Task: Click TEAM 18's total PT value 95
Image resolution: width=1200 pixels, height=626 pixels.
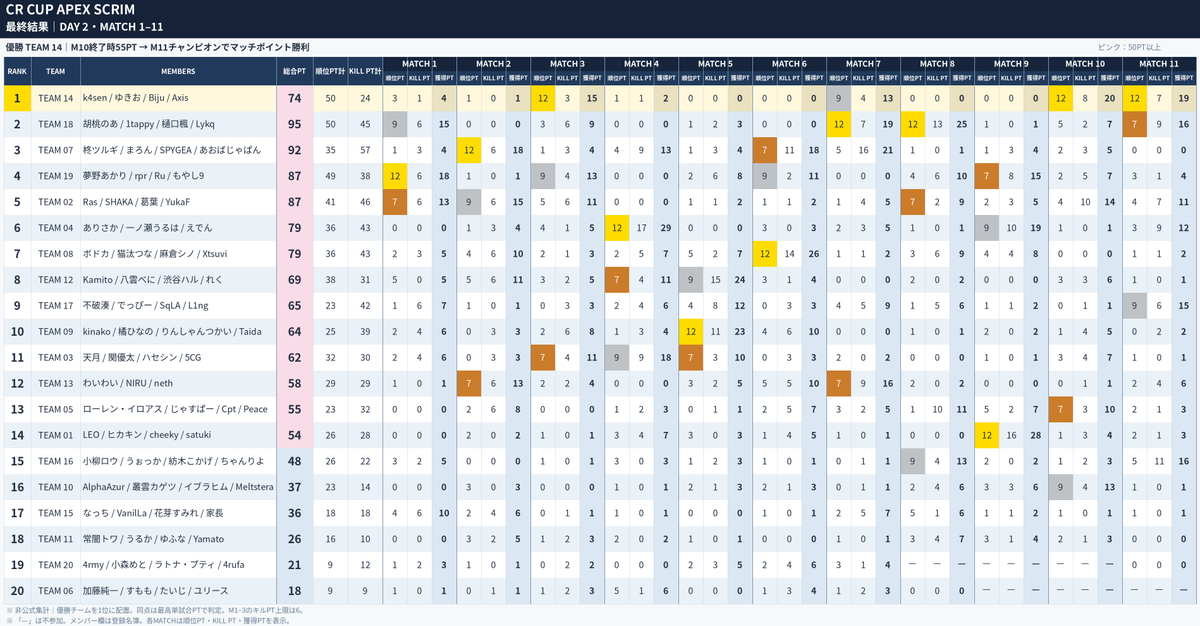Action: tap(294, 124)
